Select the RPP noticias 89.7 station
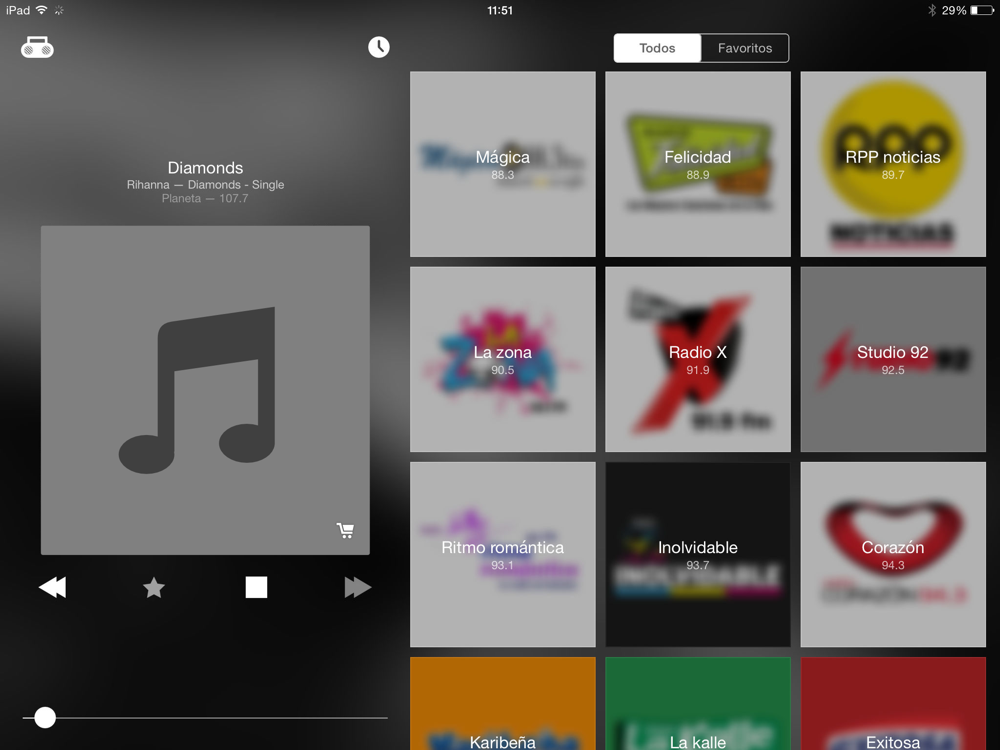The width and height of the screenshot is (1000, 750). [x=893, y=164]
